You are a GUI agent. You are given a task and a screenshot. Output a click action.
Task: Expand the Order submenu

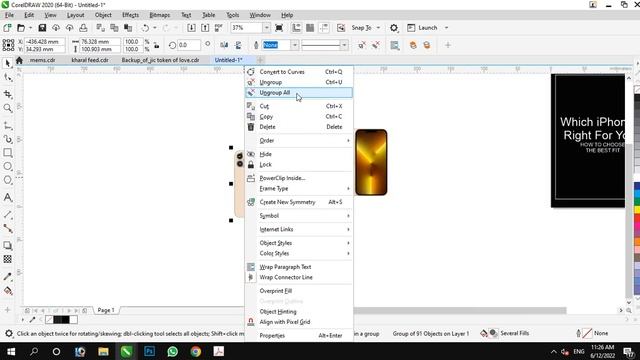(x=299, y=140)
